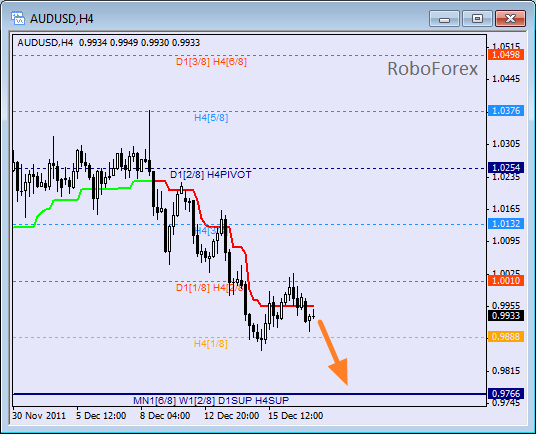The width and height of the screenshot is (536, 434).
Task: Select the dark blue 1.0254 price tag
Action: click(506, 168)
